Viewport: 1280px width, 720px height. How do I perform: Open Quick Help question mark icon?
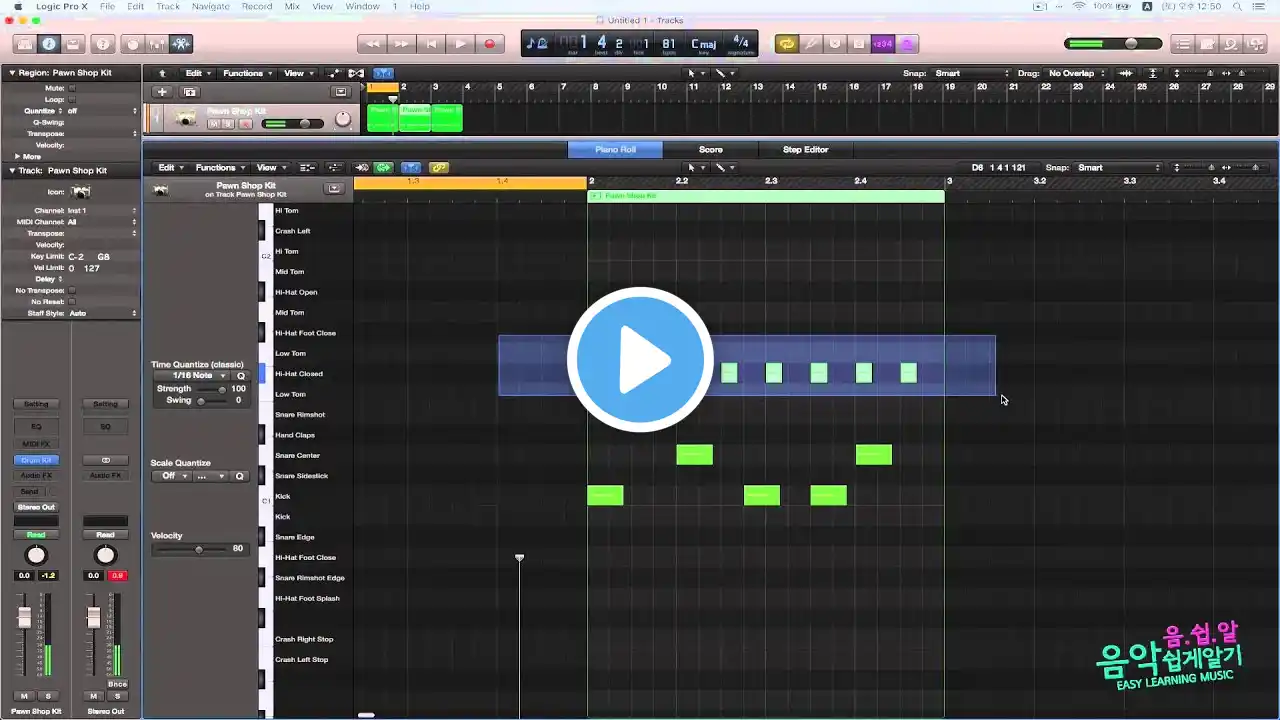tap(102, 44)
